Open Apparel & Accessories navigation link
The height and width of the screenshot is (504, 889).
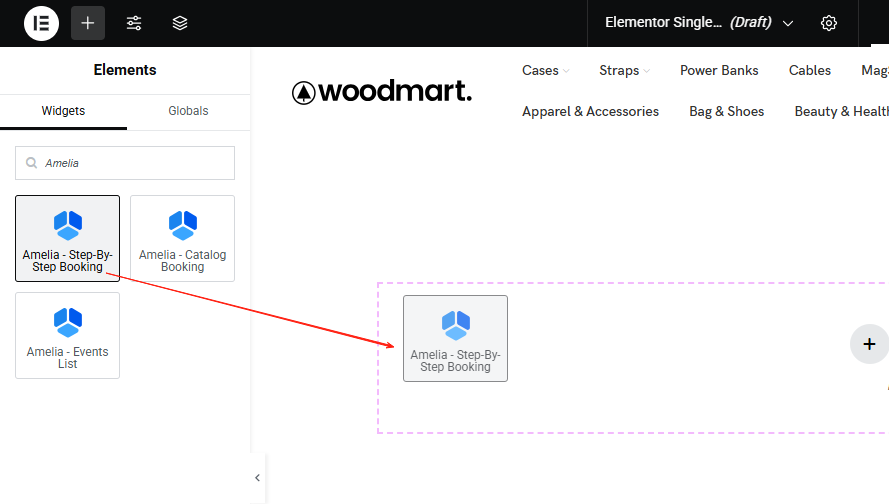point(590,111)
